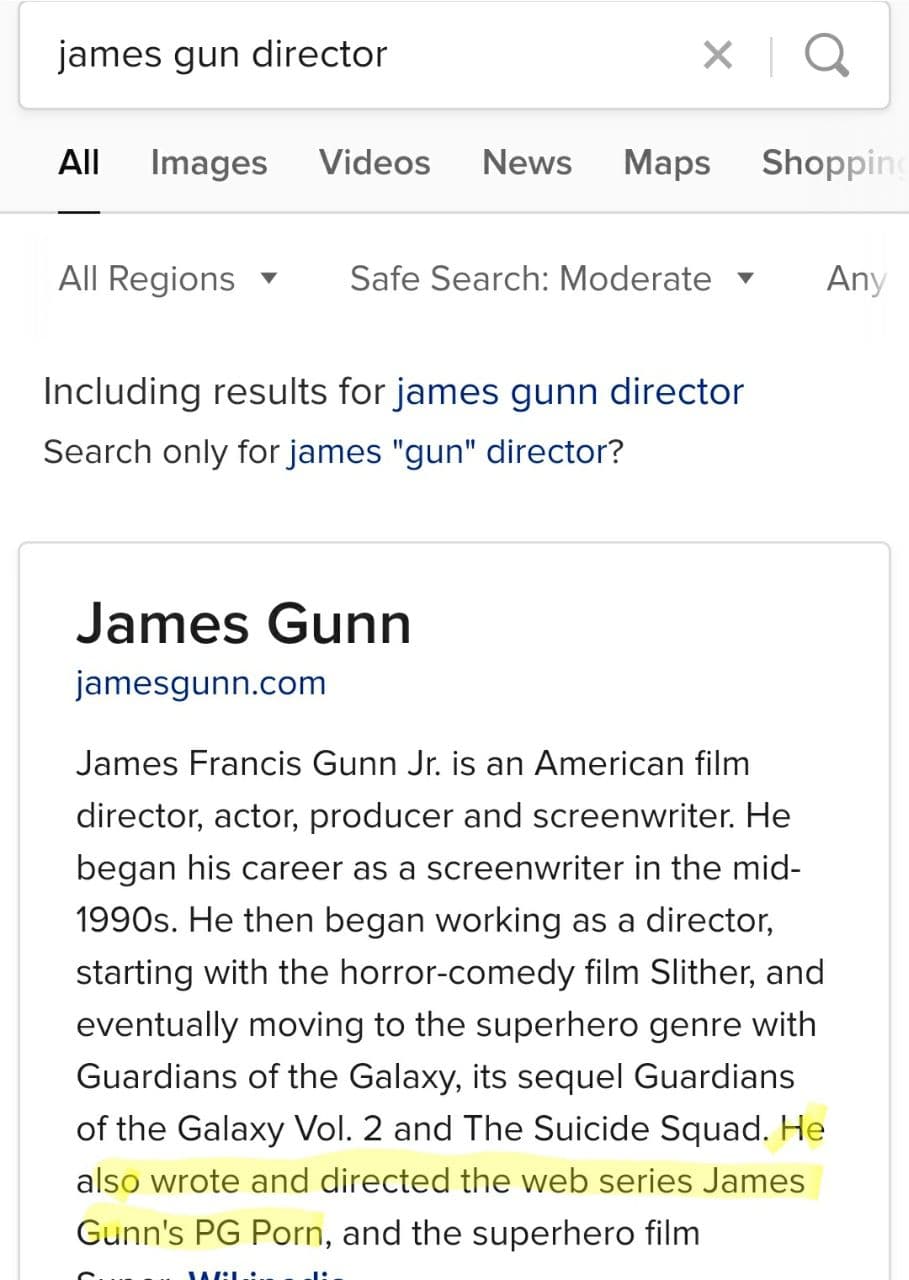Switch to the Images tab

209,162
